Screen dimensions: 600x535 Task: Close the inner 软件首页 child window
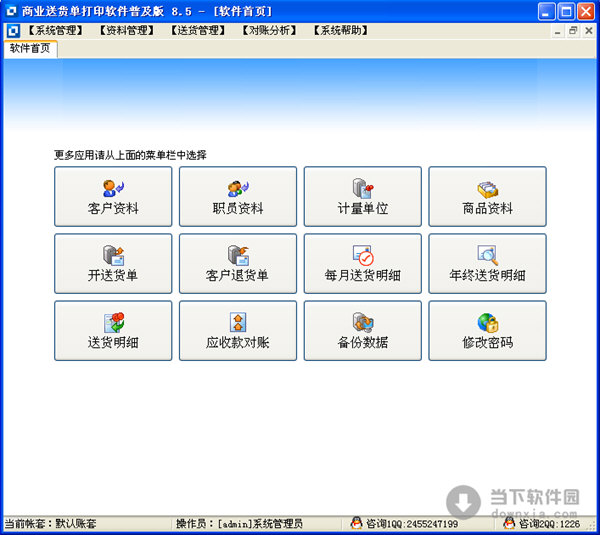[589, 31]
